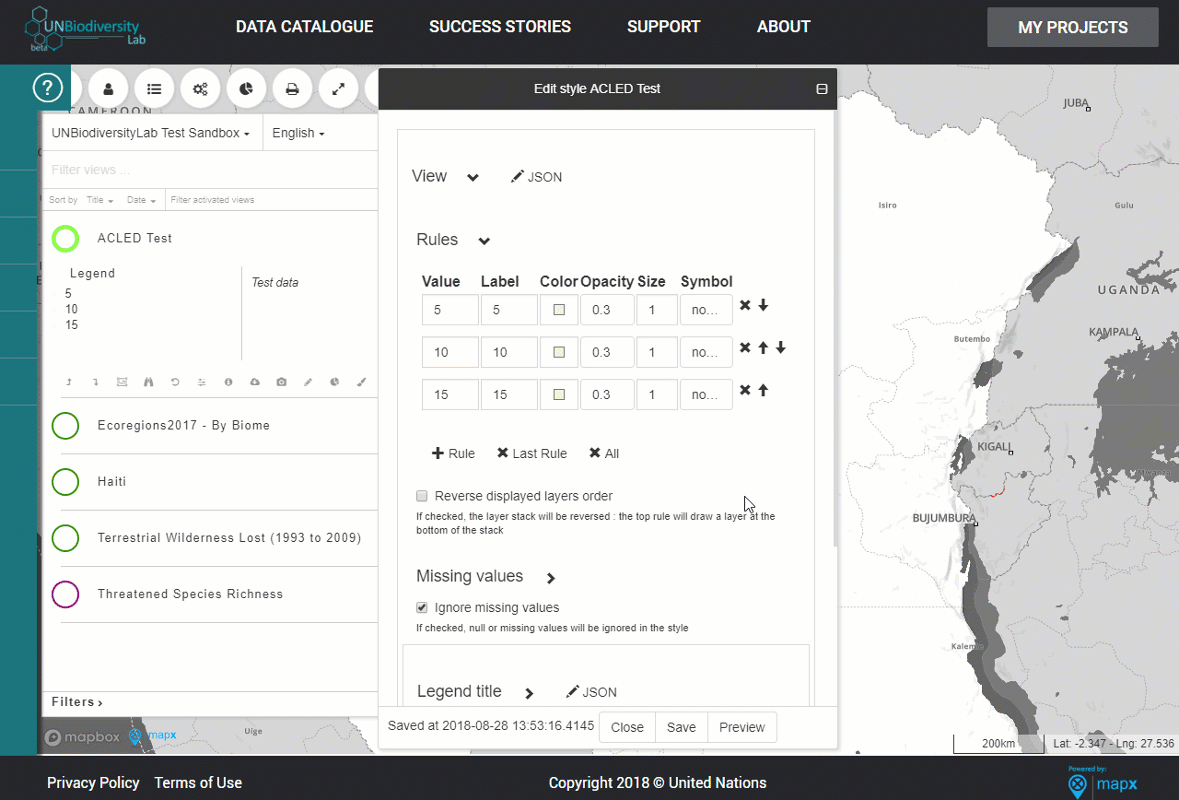Screen dimensions: 1179x800
Task: Click the user profile toolbar button
Action: point(108,89)
